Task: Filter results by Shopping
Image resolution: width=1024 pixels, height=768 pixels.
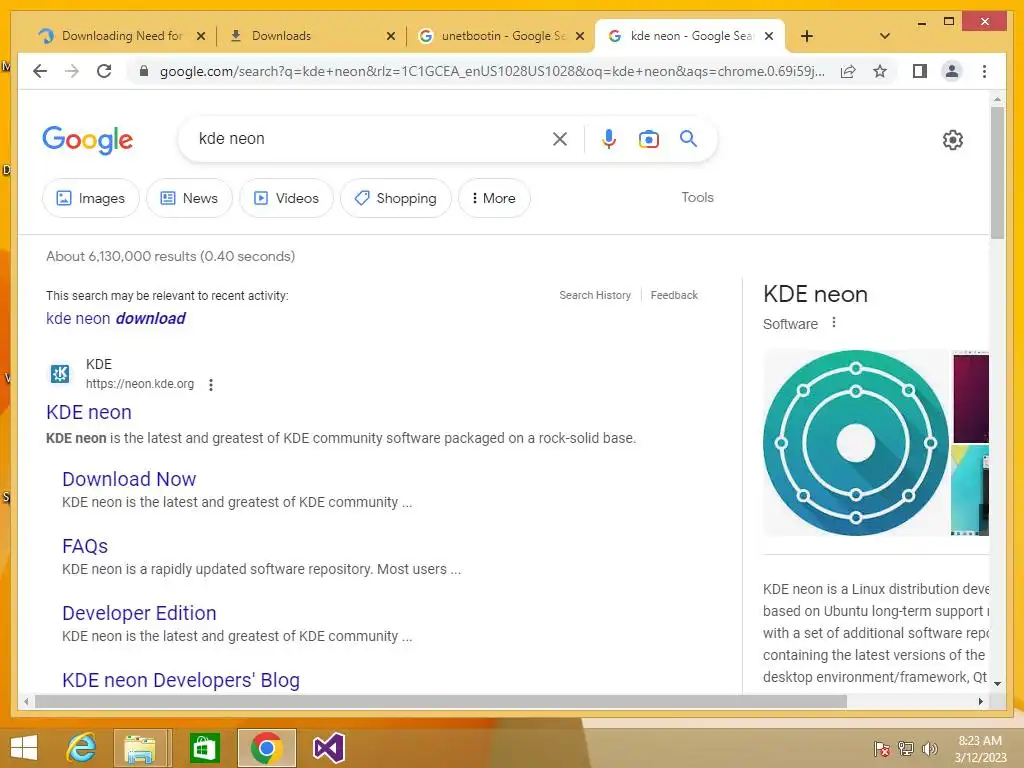Action: (396, 198)
